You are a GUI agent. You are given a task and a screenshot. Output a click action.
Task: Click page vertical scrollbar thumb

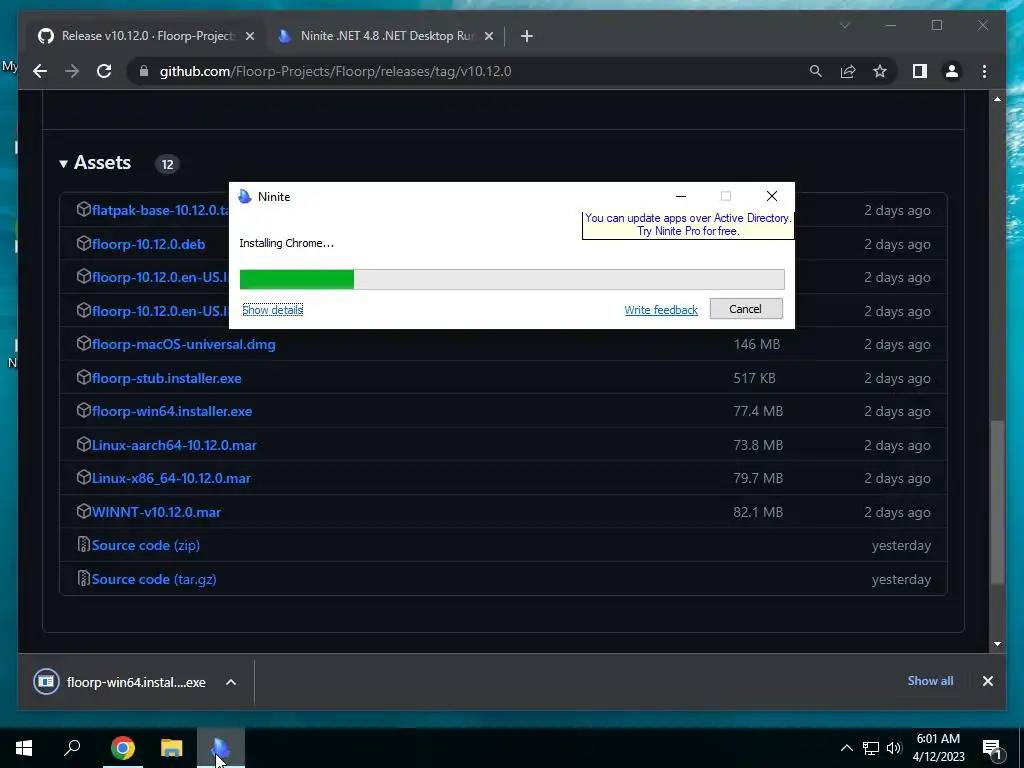[x=997, y=503]
